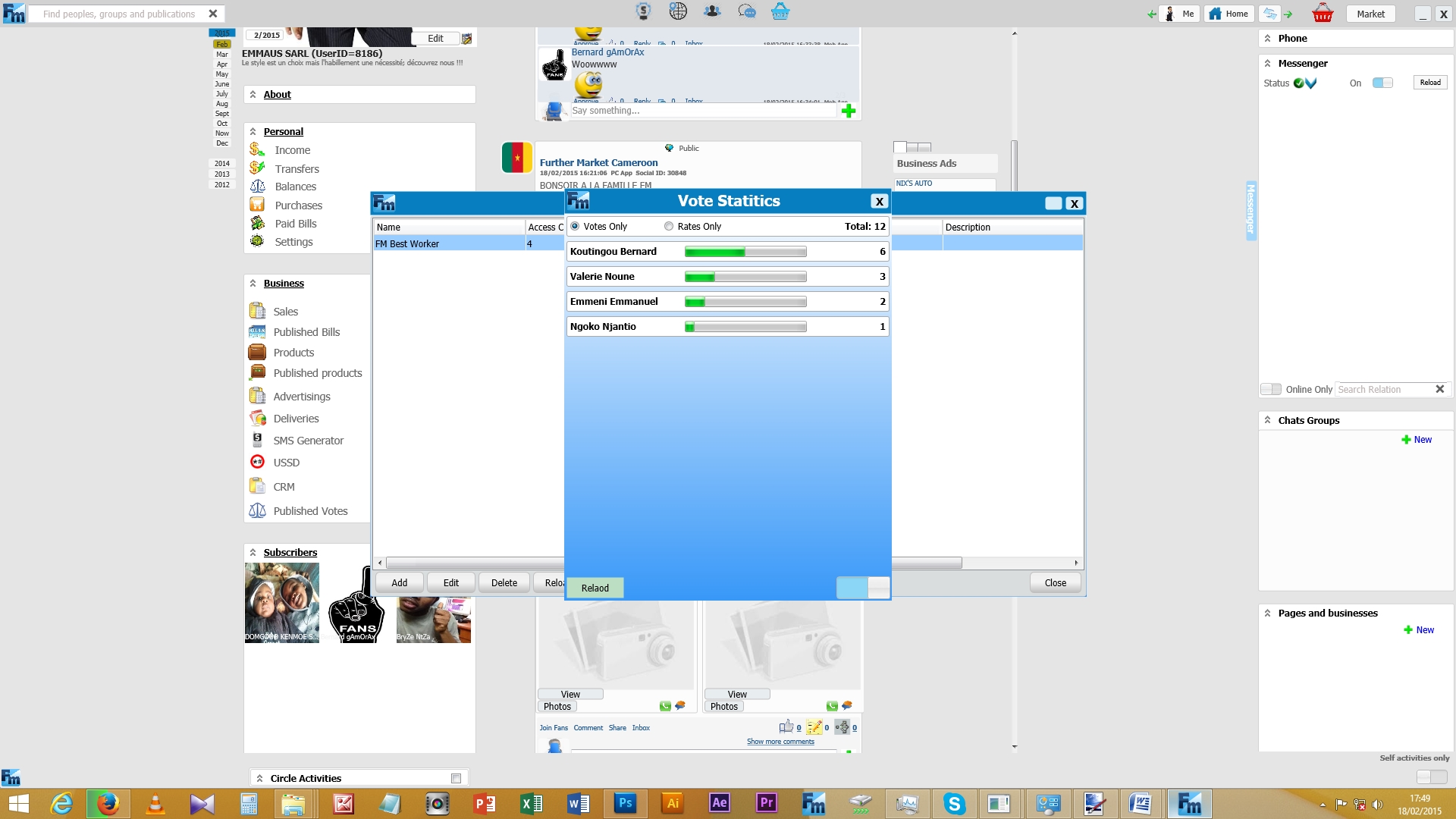
Task: Open Excel from the Windows taskbar
Action: tap(532, 803)
